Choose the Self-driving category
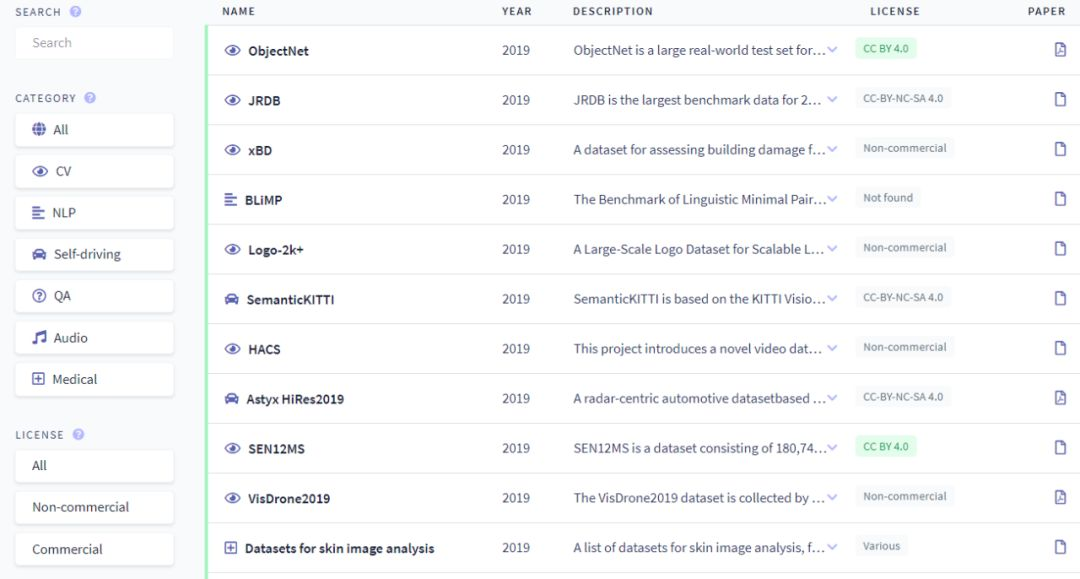Image resolution: width=1080 pixels, height=579 pixels. [x=94, y=255]
